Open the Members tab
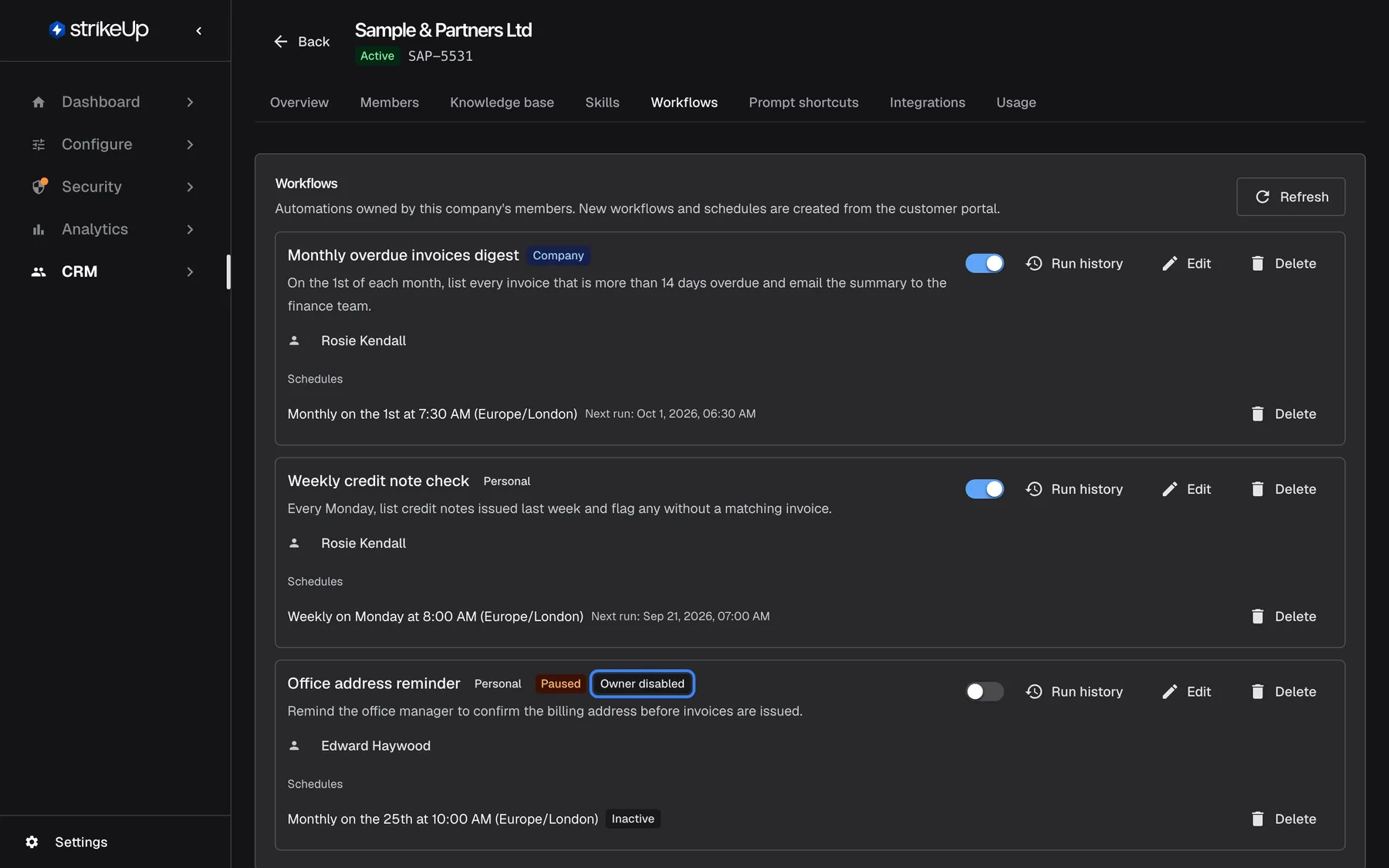Viewport: 1389px width, 868px height. (390, 103)
